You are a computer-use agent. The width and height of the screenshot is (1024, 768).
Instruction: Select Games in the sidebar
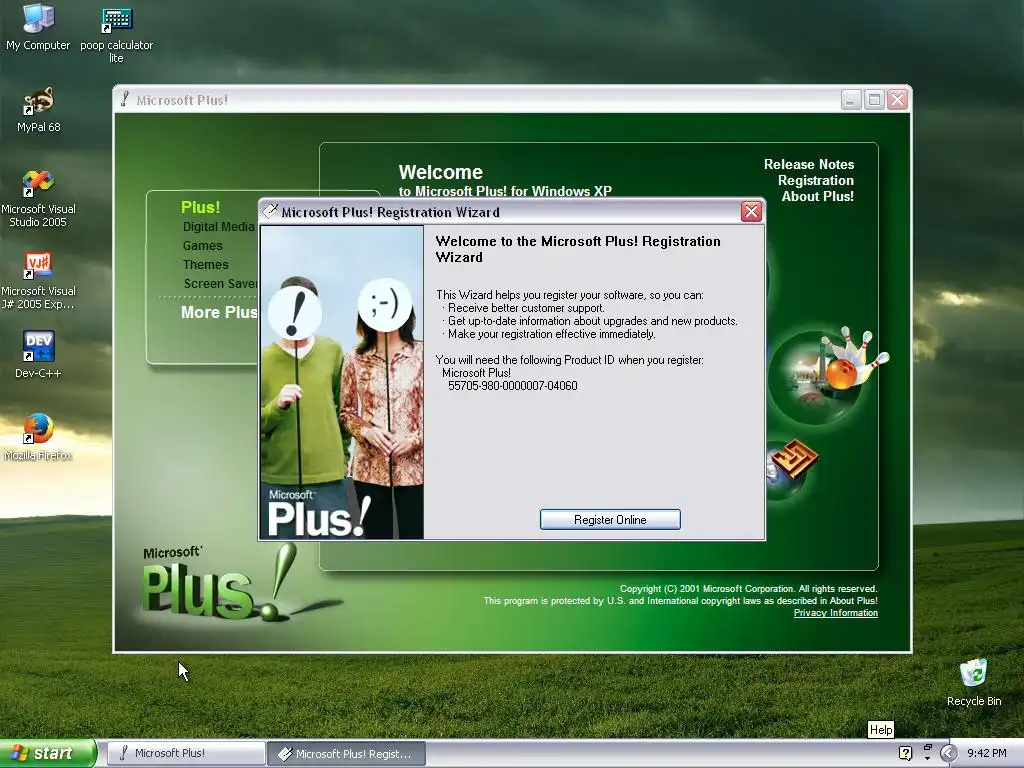(x=202, y=246)
